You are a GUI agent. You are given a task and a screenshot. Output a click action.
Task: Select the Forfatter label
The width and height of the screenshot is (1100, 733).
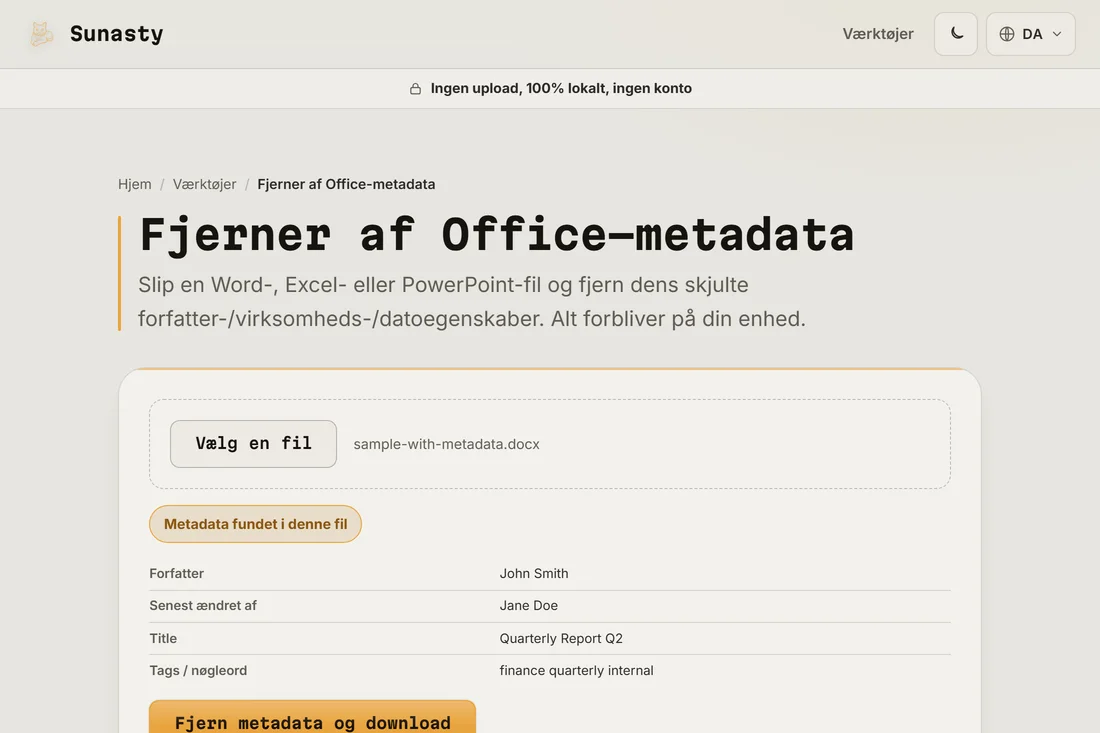[x=177, y=573]
